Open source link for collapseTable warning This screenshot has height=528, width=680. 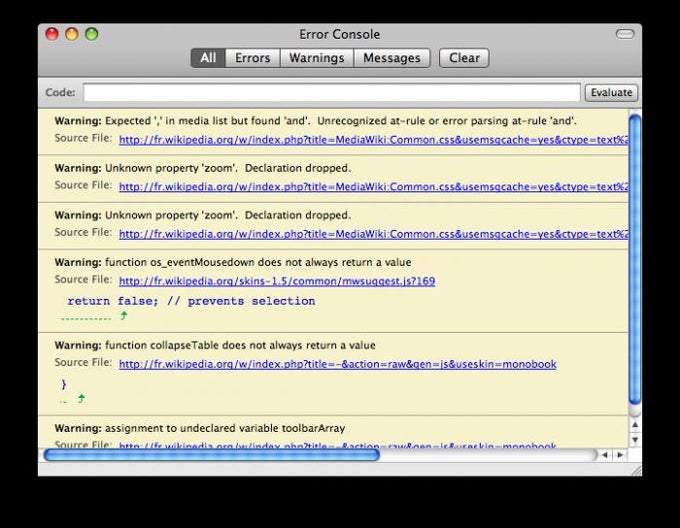point(337,364)
